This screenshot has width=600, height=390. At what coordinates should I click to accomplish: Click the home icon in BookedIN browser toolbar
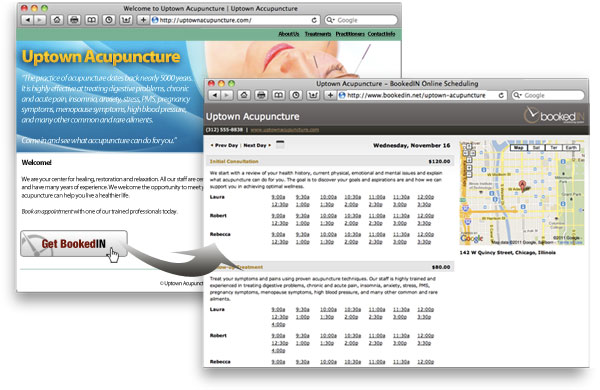pos(244,95)
